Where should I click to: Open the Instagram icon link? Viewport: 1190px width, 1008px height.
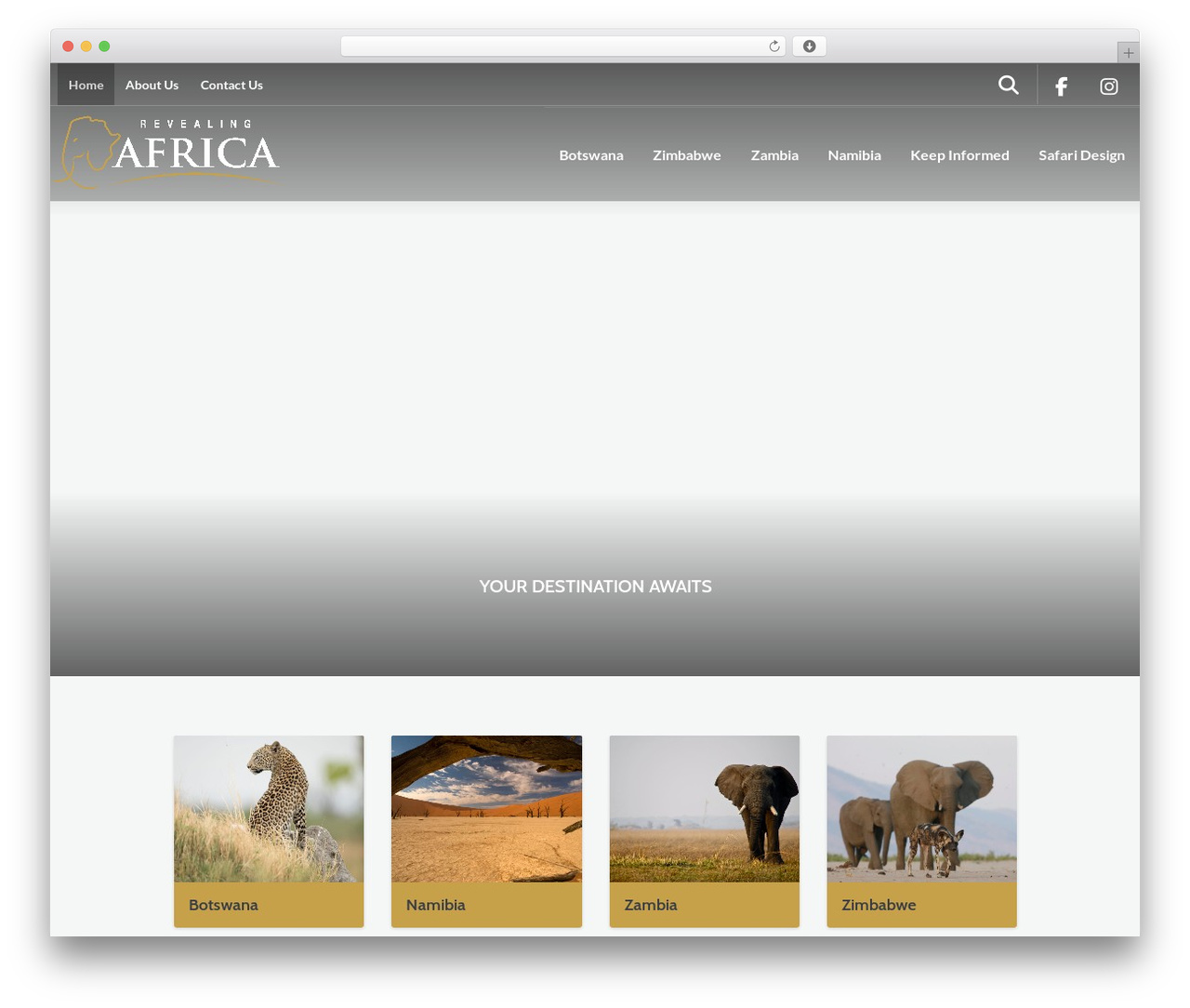pyautogui.click(x=1109, y=86)
